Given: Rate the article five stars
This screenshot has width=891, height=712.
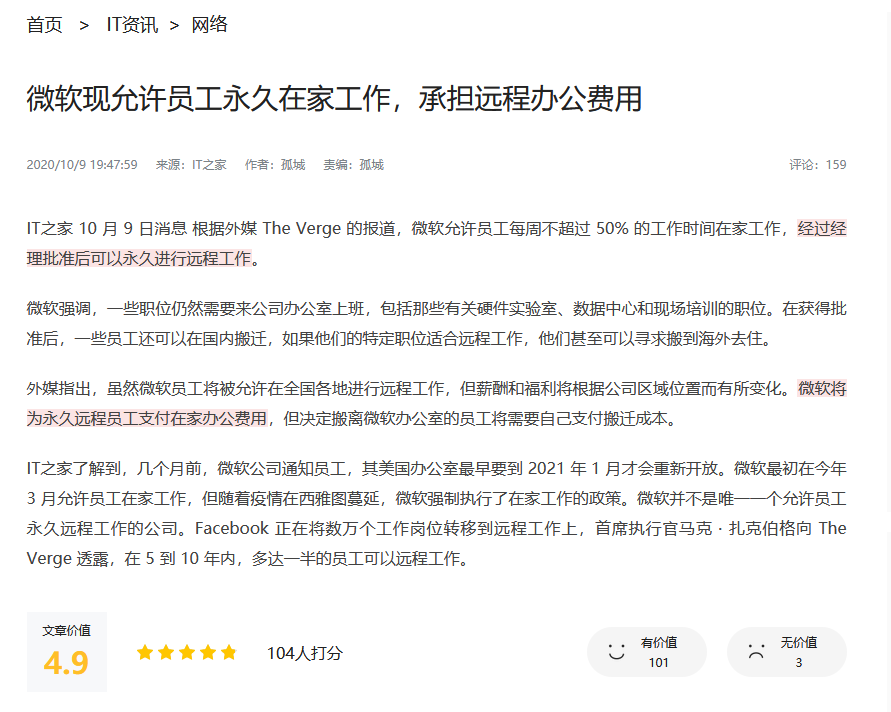Looking at the screenshot, I should 229,652.
